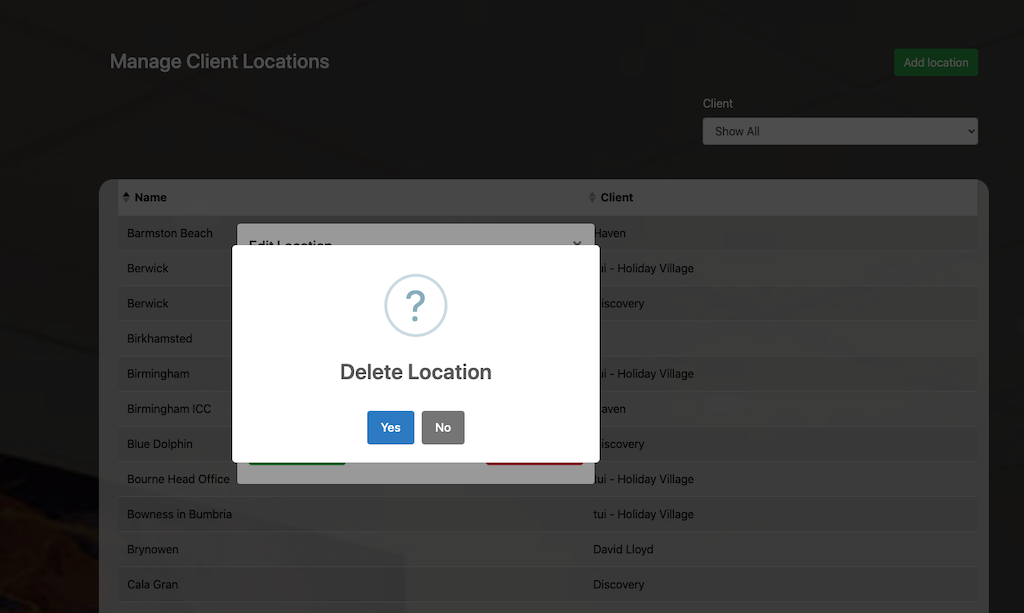Click the question mark icon in dialog
The image size is (1024, 613).
(416, 305)
